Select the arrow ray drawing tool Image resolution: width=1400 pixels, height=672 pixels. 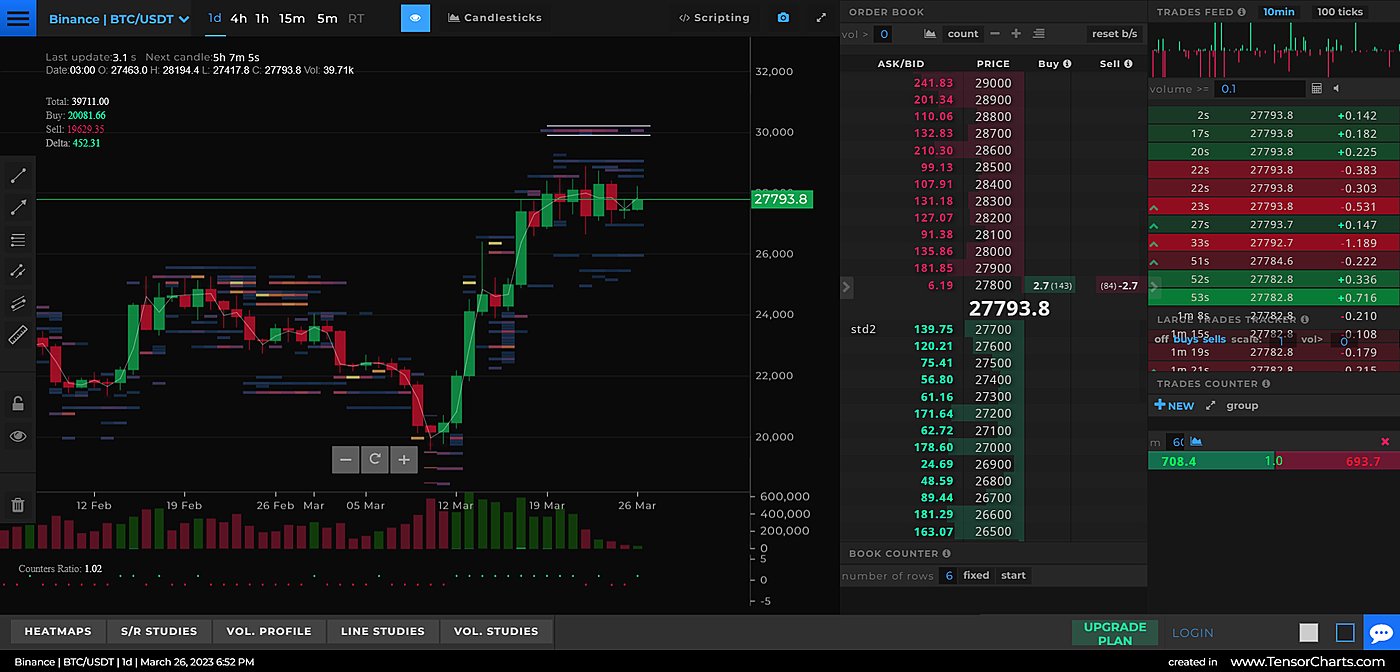[x=18, y=208]
